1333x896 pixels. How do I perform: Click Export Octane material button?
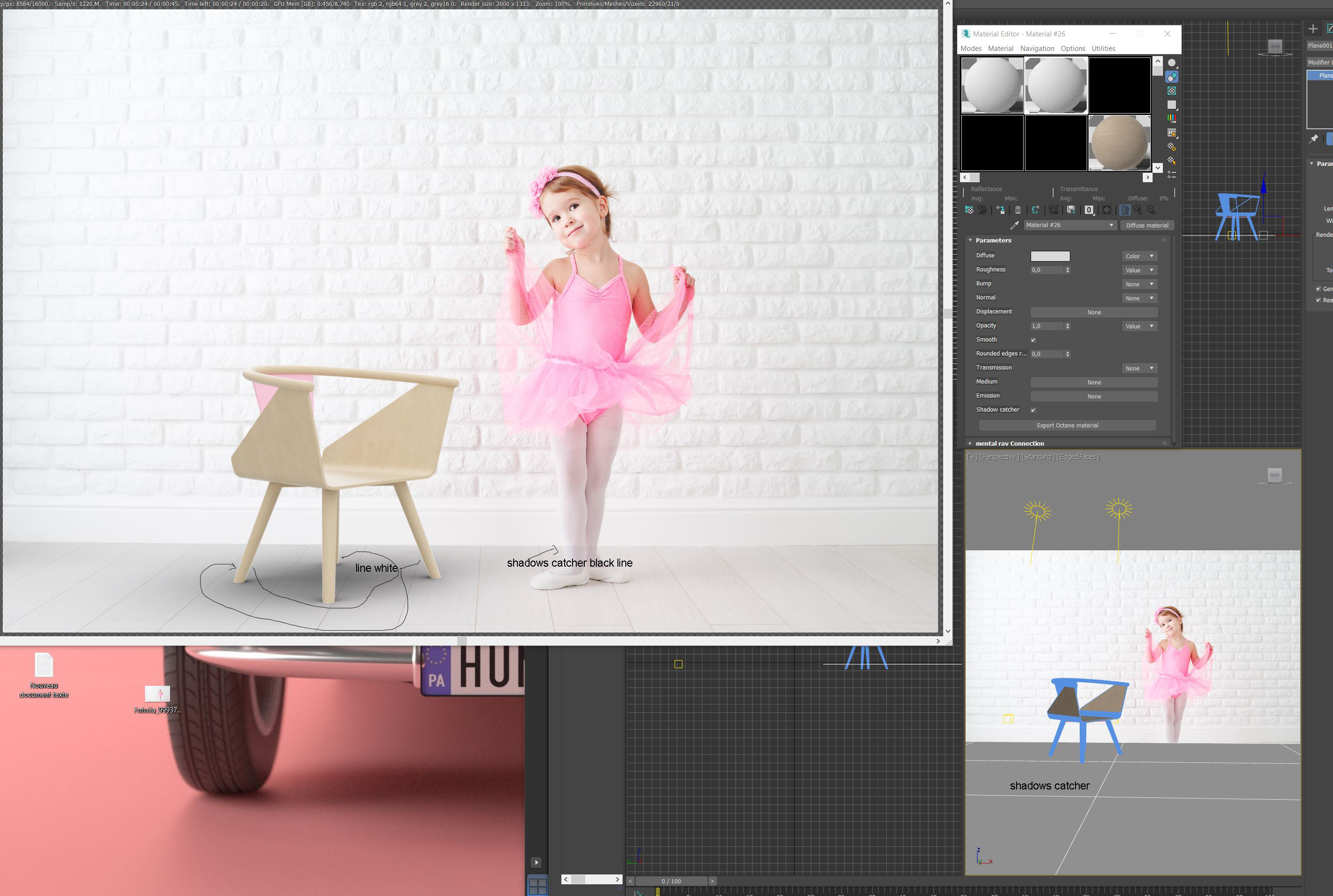point(1067,425)
